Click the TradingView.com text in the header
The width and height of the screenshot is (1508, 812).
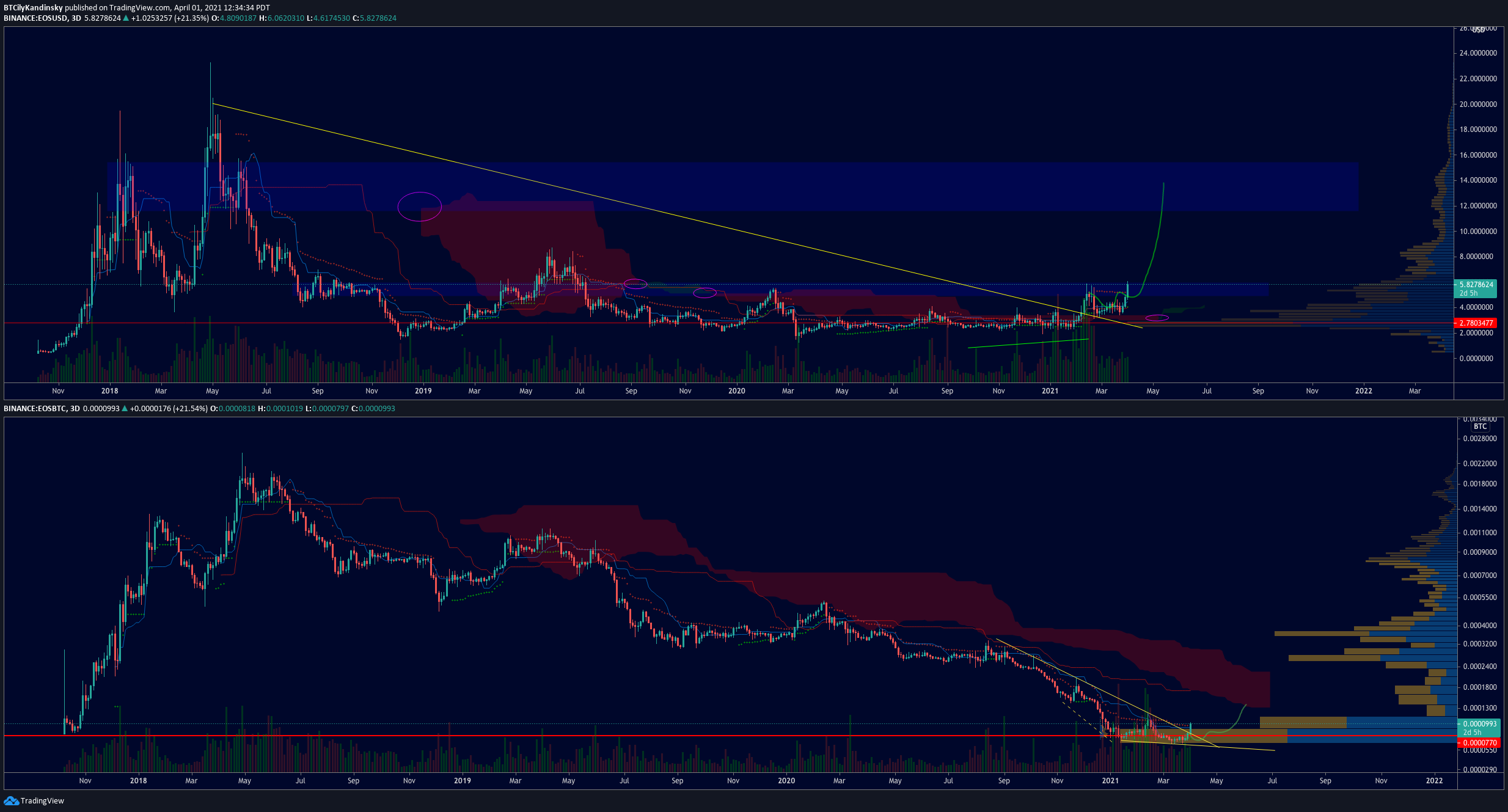(x=139, y=8)
